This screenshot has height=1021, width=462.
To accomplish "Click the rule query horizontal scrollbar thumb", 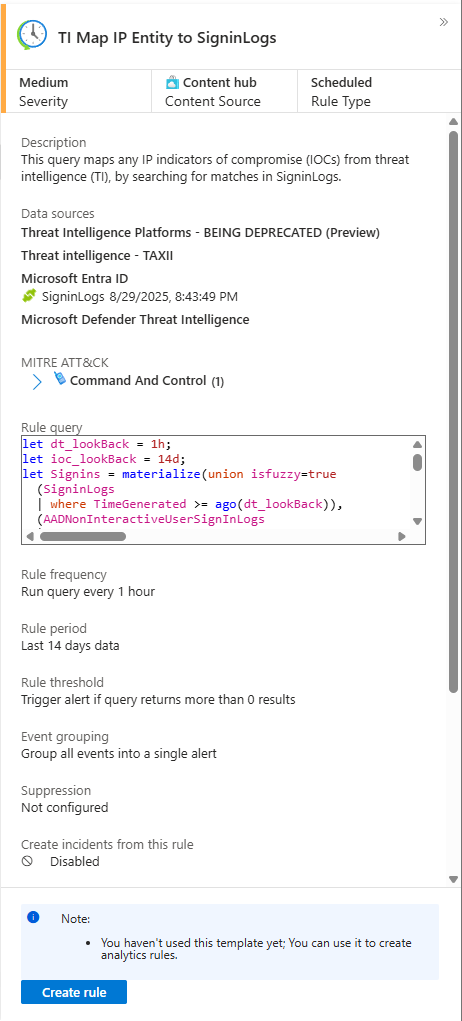I will [83, 537].
